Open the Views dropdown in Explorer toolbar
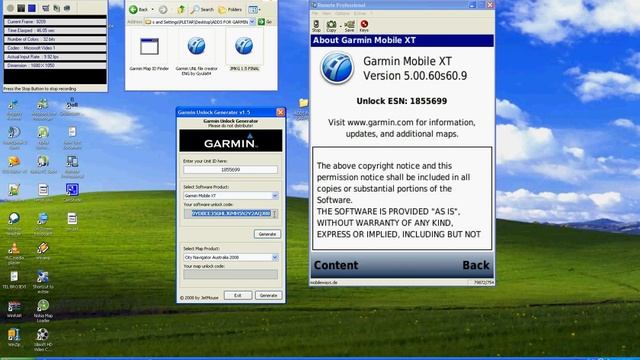The width and height of the screenshot is (640, 360). pyautogui.click(x=254, y=9)
